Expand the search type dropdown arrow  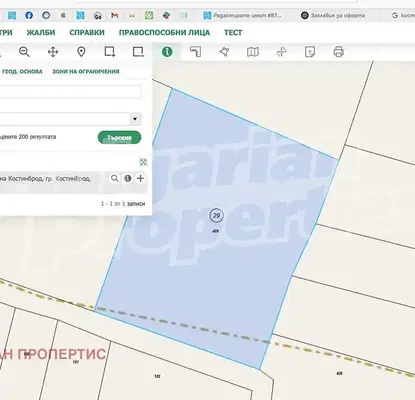tap(135, 119)
